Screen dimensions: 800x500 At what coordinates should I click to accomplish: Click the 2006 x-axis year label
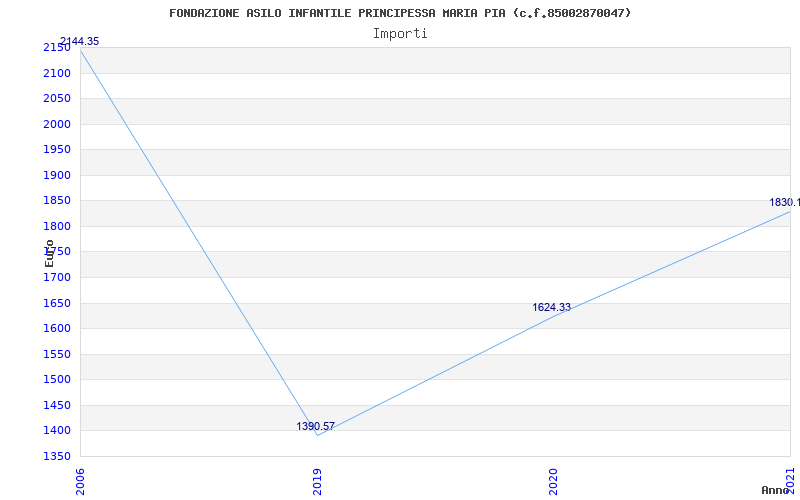[80, 482]
